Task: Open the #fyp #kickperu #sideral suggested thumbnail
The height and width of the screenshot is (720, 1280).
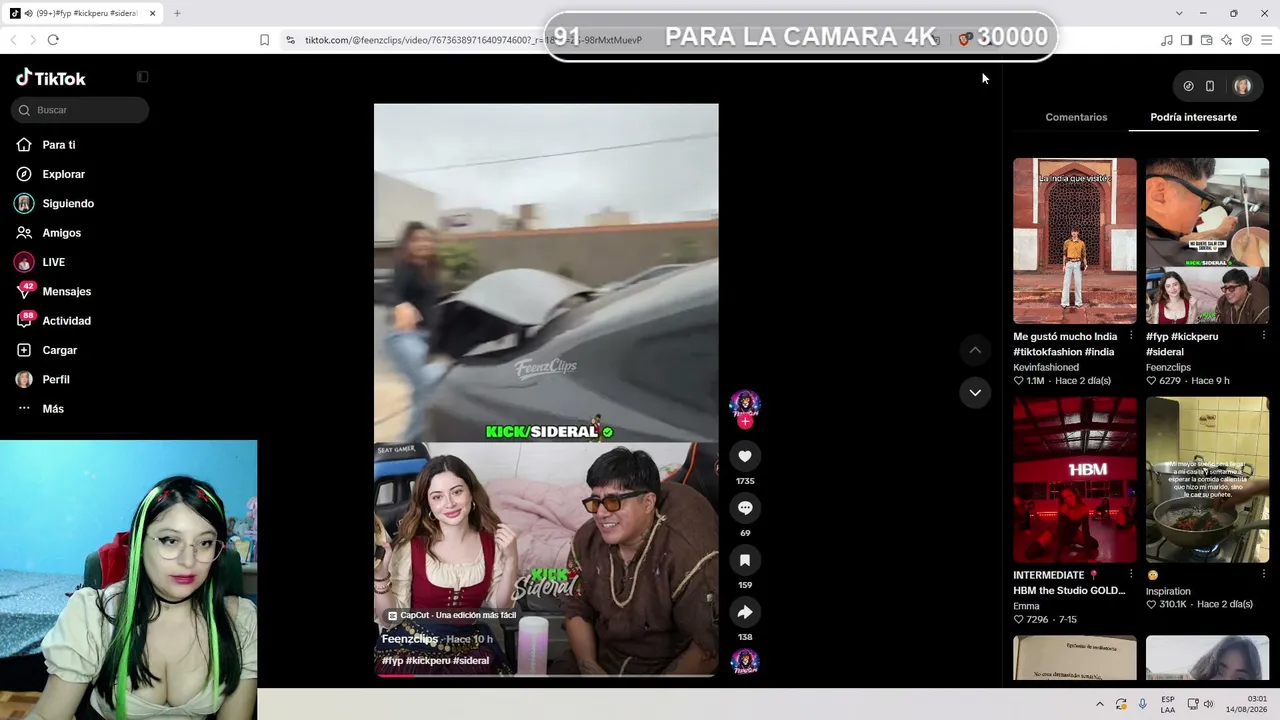Action: point(1207,241)
